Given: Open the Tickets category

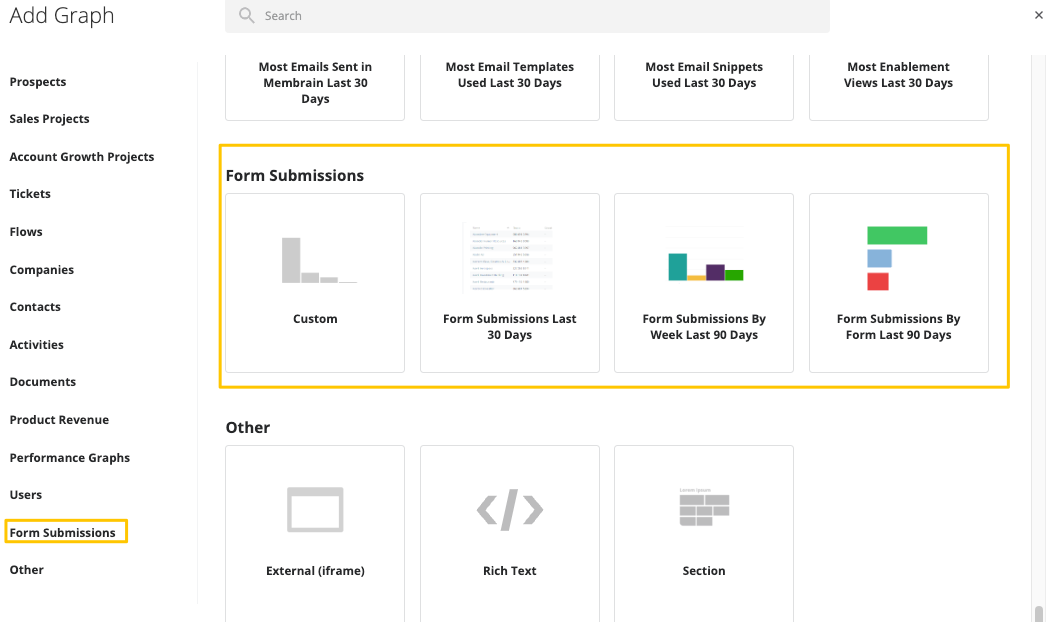Looking at the screenshot, I should [x=29, y=194].
